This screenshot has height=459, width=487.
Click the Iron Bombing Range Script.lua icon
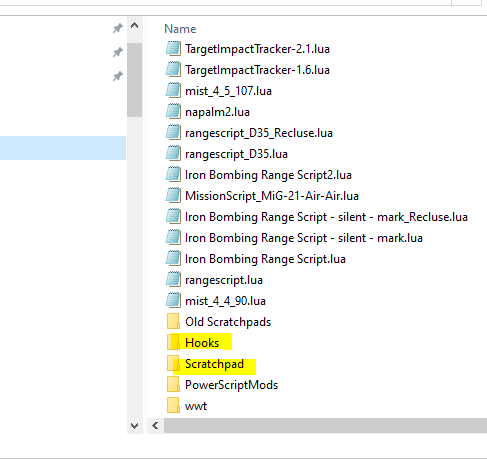[x=173, y=259]
